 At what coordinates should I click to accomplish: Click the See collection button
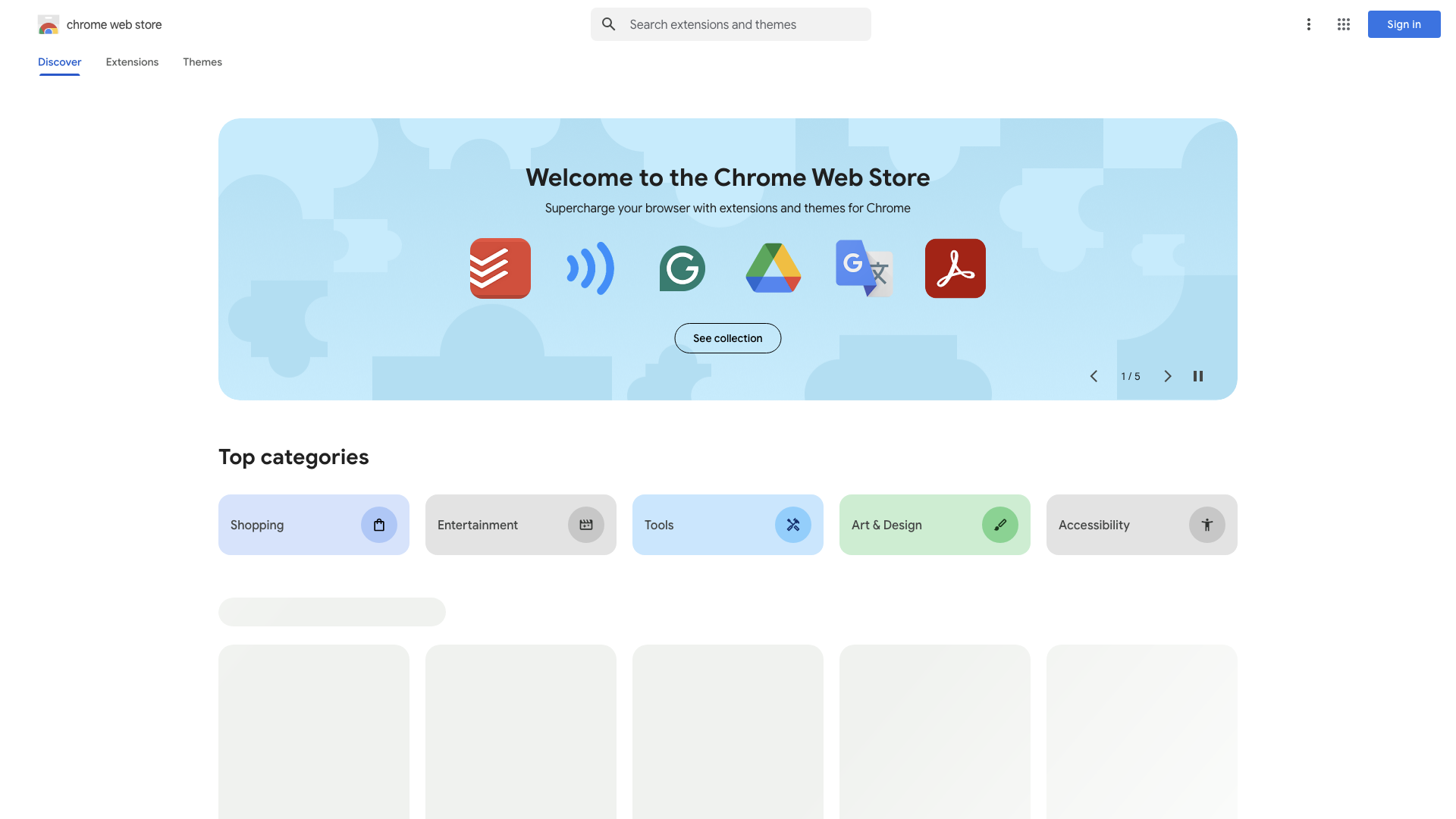coord(727,338)
